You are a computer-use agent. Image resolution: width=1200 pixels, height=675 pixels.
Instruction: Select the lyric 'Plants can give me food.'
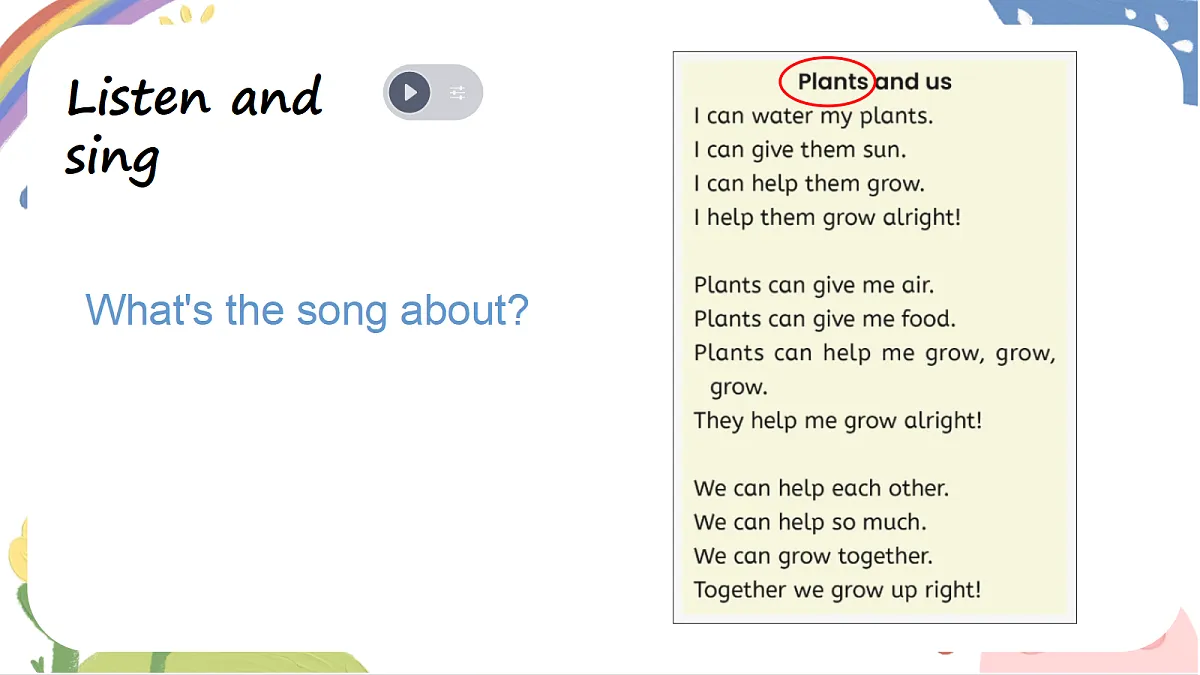click(825, 319)
